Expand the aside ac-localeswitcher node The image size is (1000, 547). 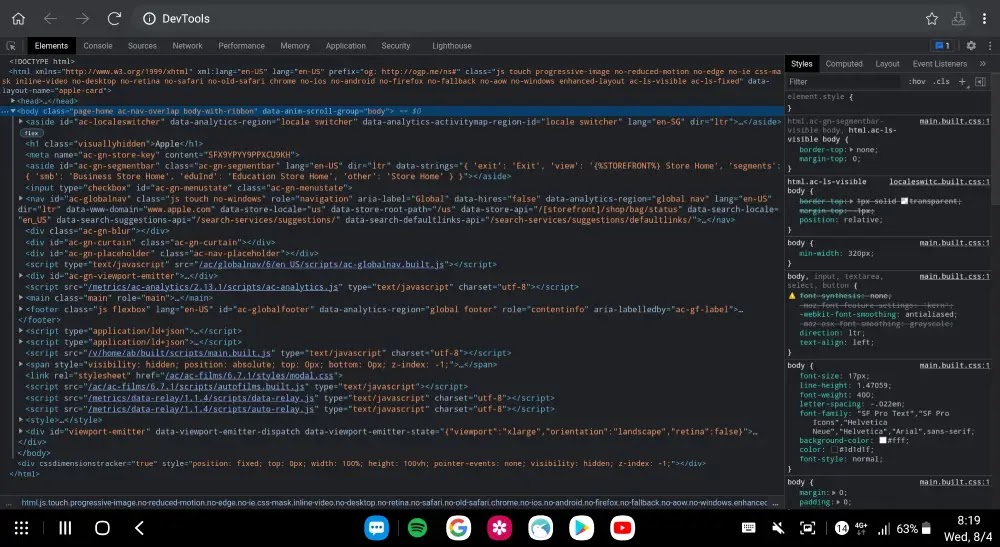(21, 121)
